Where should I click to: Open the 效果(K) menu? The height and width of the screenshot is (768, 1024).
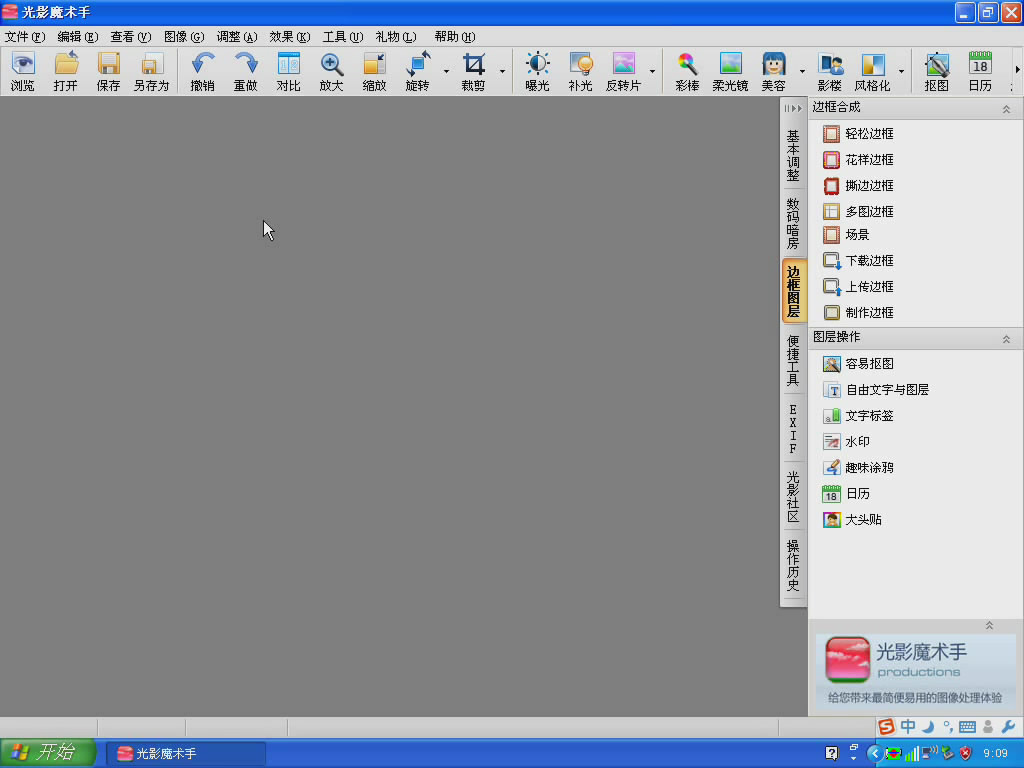tap(290, 37)
